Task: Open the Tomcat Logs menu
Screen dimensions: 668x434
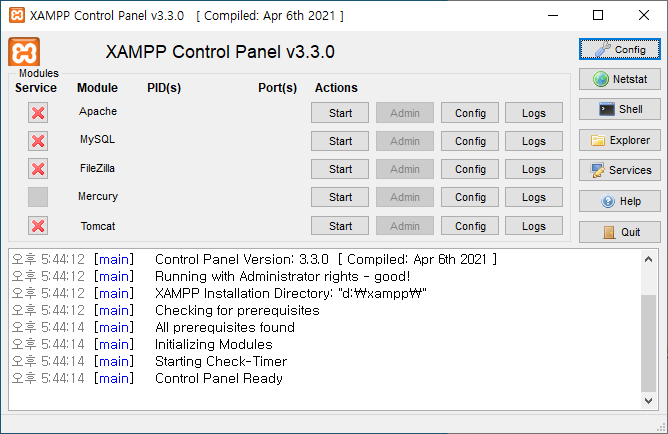Action: 534,226
